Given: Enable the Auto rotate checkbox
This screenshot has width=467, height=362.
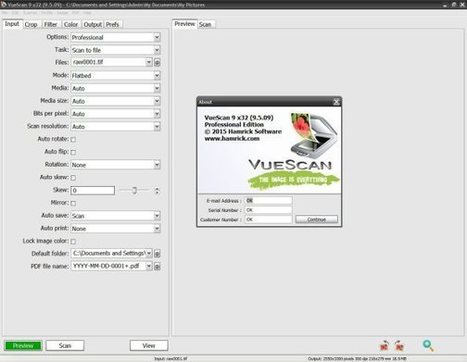Looking at the screenshot, I should coord(73,139).
